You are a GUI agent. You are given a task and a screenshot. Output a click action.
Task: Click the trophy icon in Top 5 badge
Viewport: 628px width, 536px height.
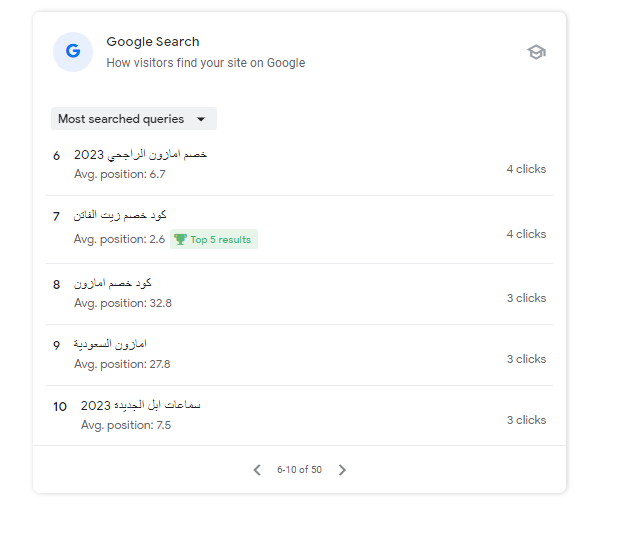click(x=180, y=240)
